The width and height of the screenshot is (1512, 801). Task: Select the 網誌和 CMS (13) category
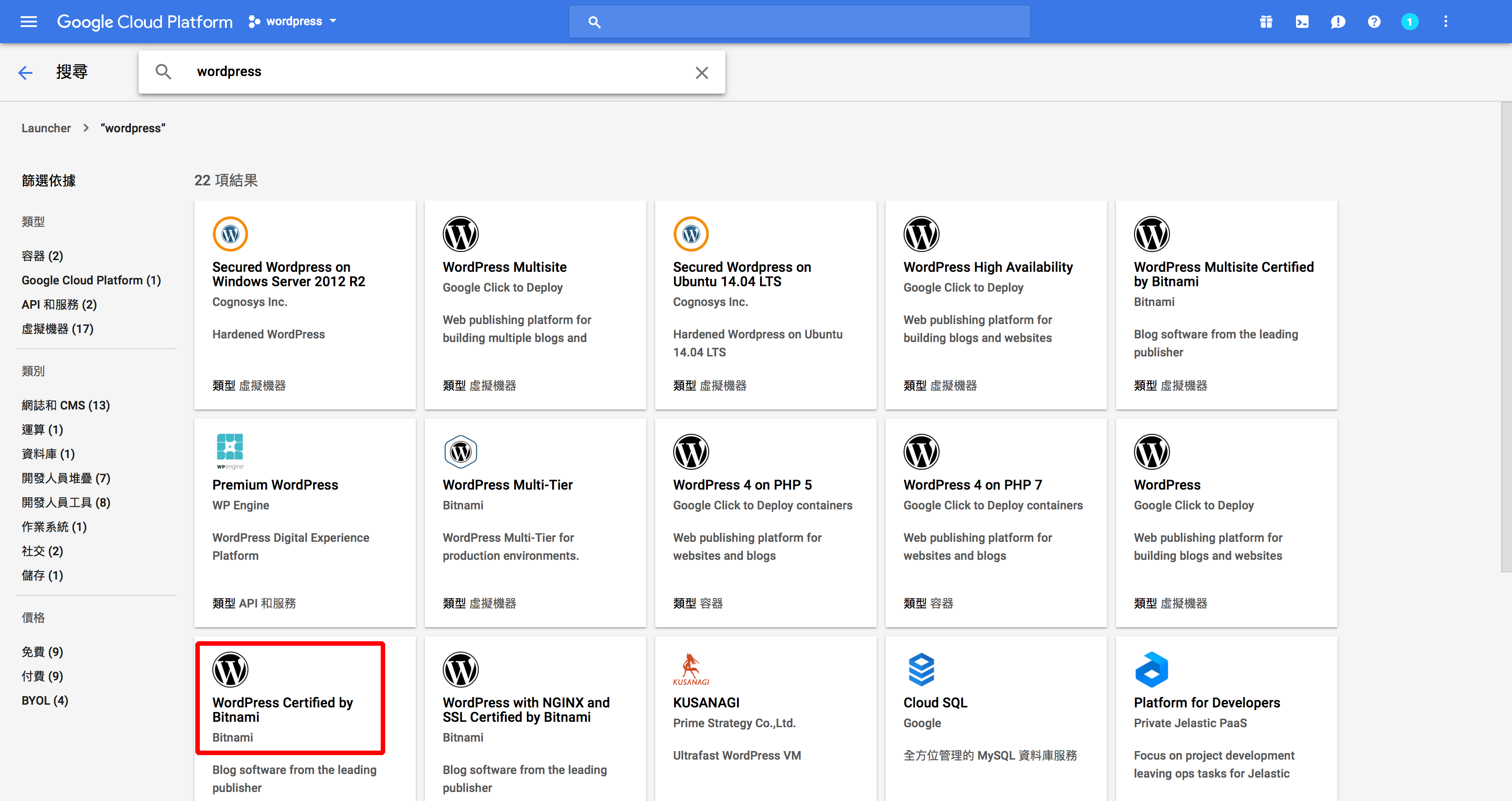point(66,405)
